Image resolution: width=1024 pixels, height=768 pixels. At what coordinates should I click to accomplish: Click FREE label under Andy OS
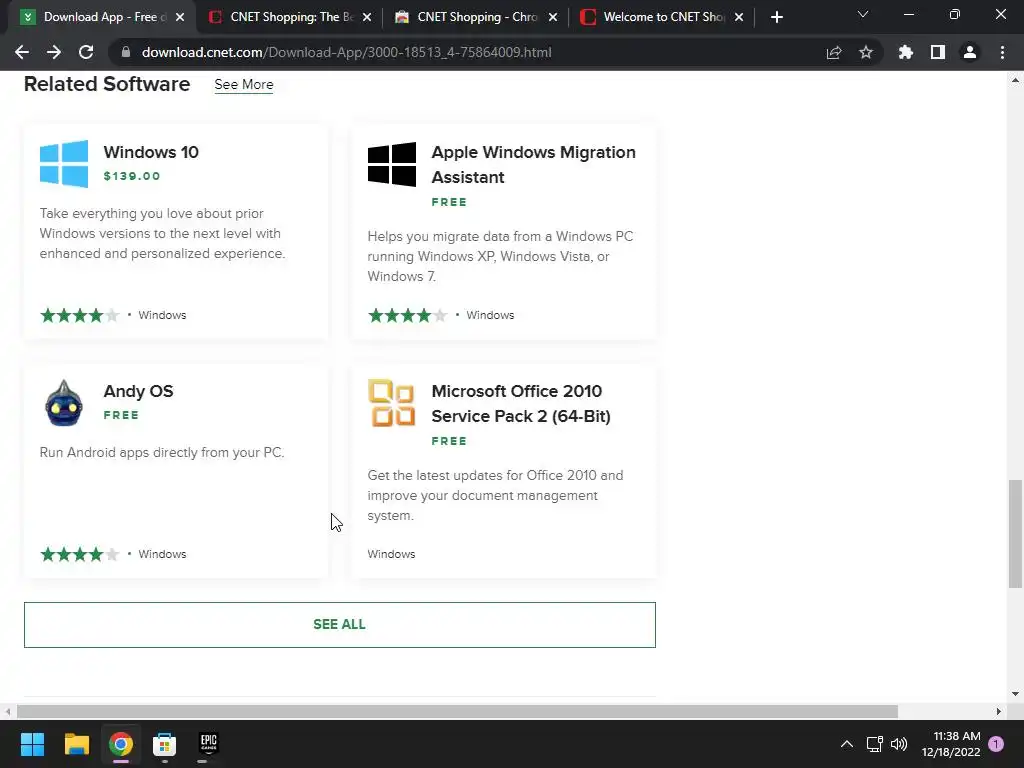pyautogui.click(x=121, y=415)
